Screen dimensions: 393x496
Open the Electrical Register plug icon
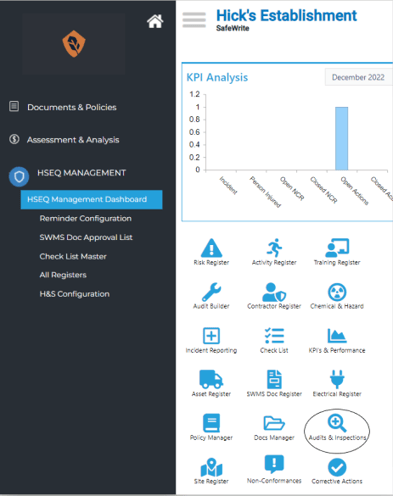pos(337,379)
